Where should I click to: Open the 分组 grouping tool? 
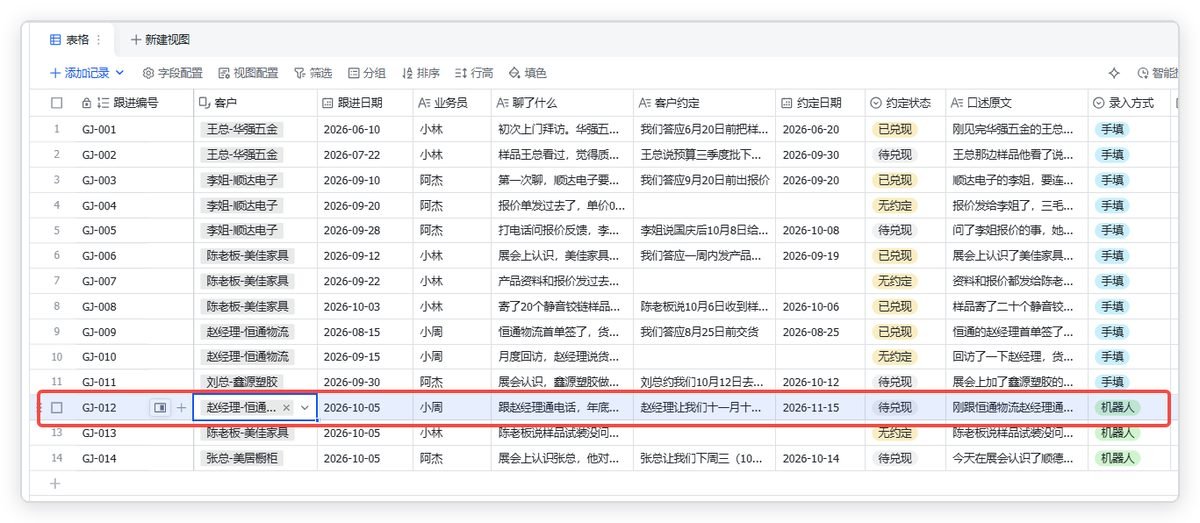(x=367, y=73)
